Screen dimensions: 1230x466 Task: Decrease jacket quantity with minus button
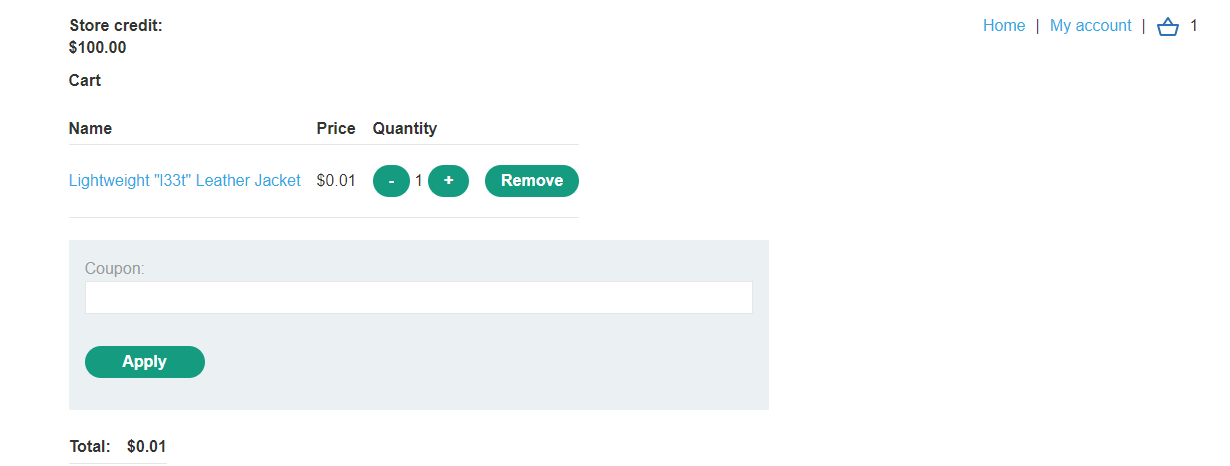tap(391, 181)
